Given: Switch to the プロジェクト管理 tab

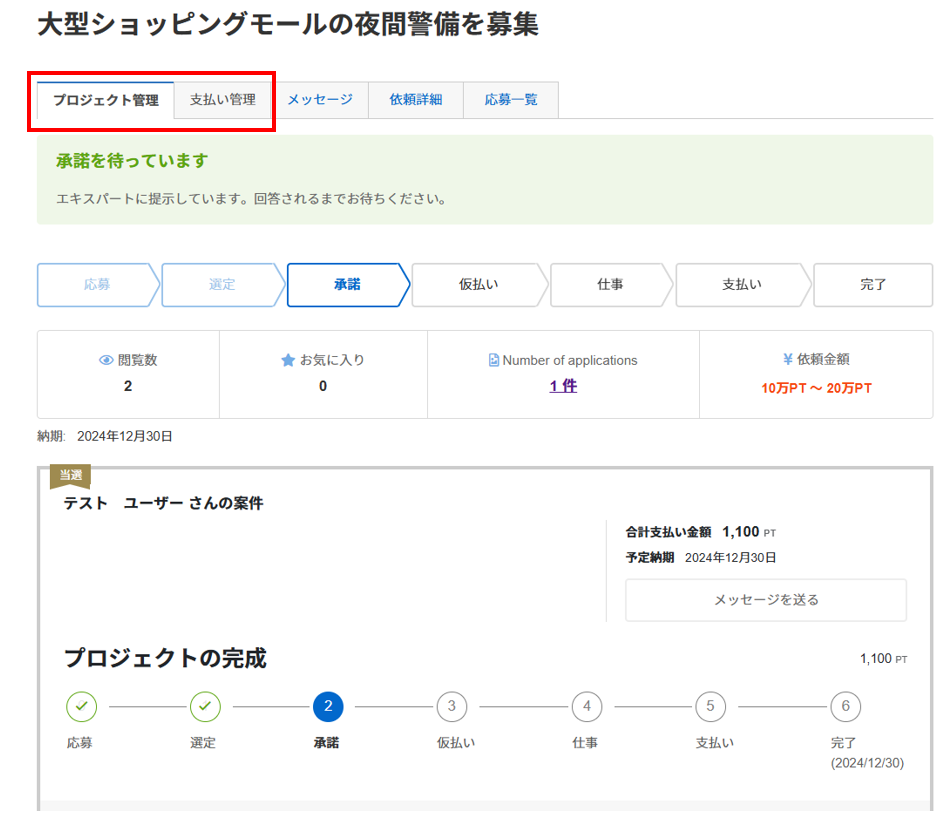Looking at the screenshot, I should pos(106,101).
